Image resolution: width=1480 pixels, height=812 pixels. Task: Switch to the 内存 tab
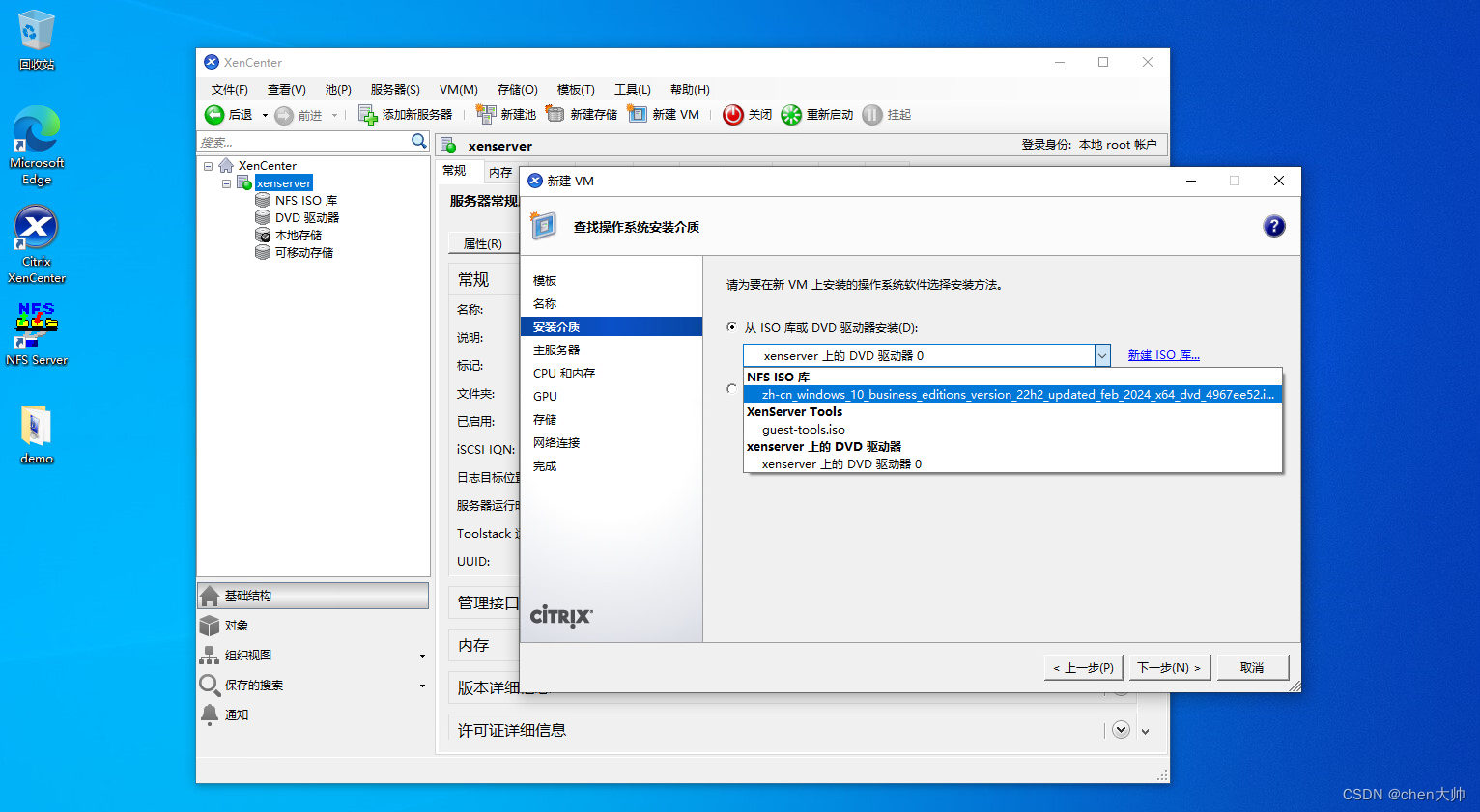coord(500,172)
